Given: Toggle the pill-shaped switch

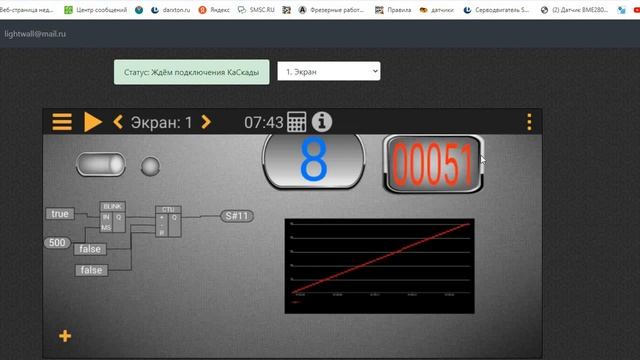Looking at the screenshot, I should point(100,164).
